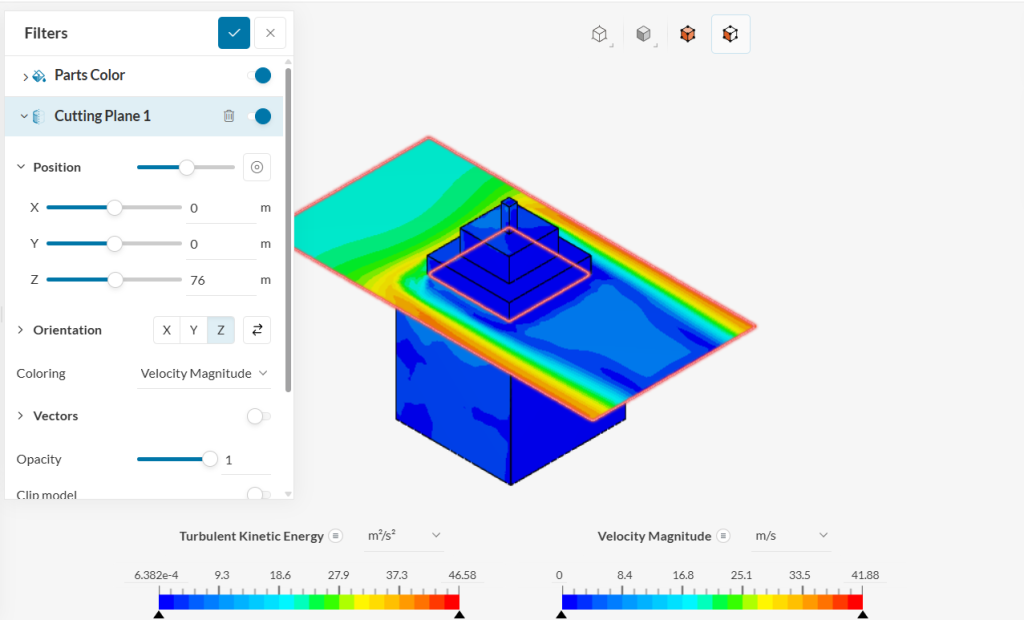Enable the Vectors toggle

pyautogui.click(x=258, y=416)
